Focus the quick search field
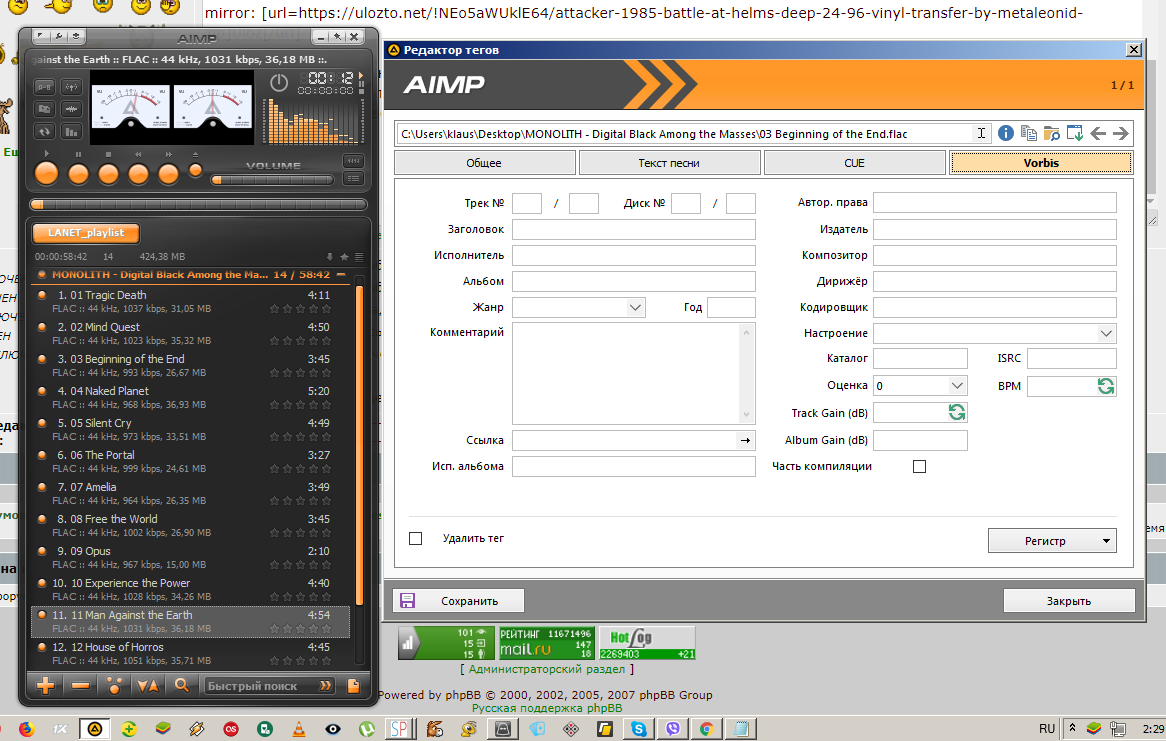Screen dimensions: 1166x741 coord(259,686)
